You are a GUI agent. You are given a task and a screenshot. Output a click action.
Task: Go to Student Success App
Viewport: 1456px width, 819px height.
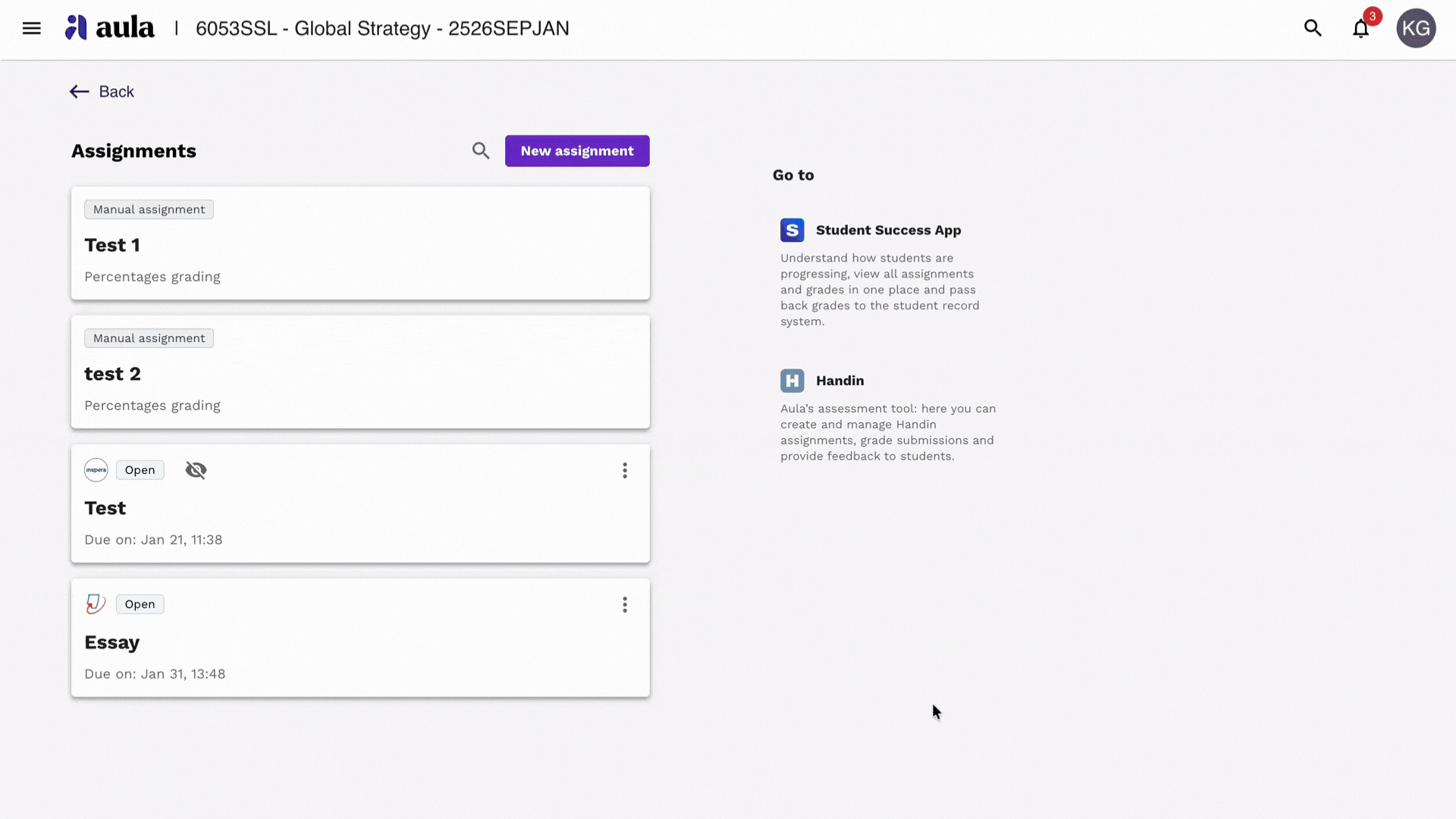[x=888, y=230]
